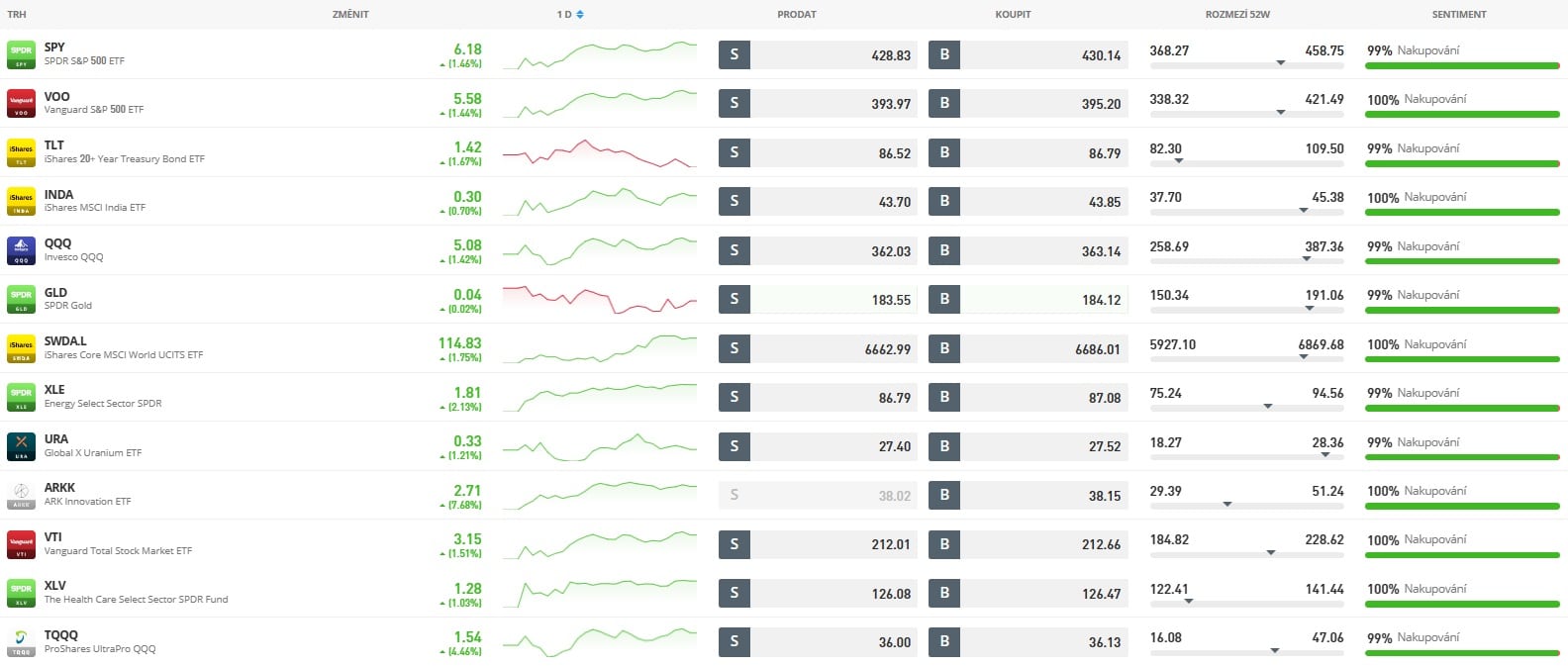Open the Vanguard S&P 500 ETF name
Viewport: 1568px width, 667px height.
coord(94,110)
